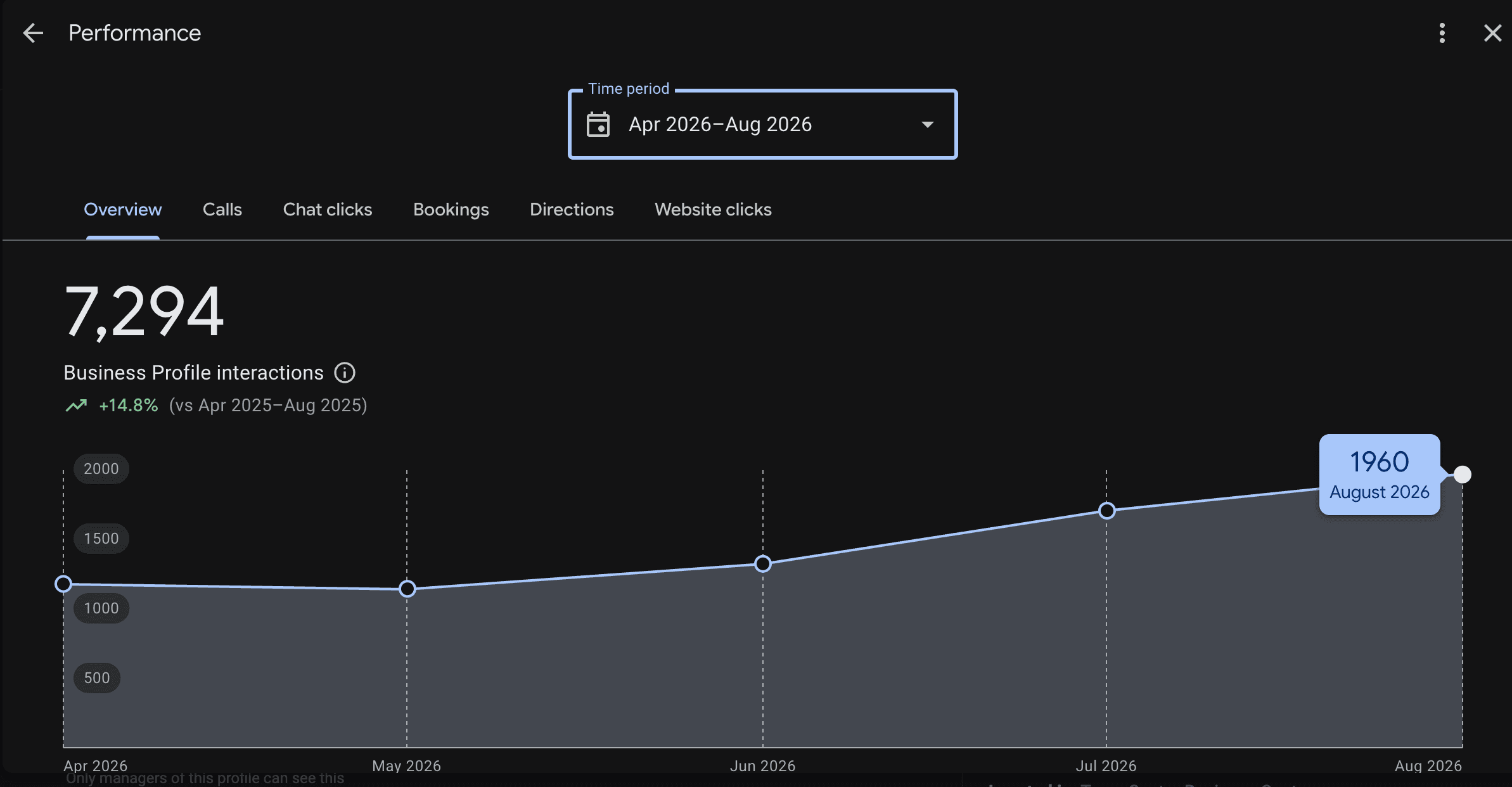The width and height of the screenshot is (1512, 787).
Task: Click the 'Apr 2026' x-axis label
Action: 95,765
